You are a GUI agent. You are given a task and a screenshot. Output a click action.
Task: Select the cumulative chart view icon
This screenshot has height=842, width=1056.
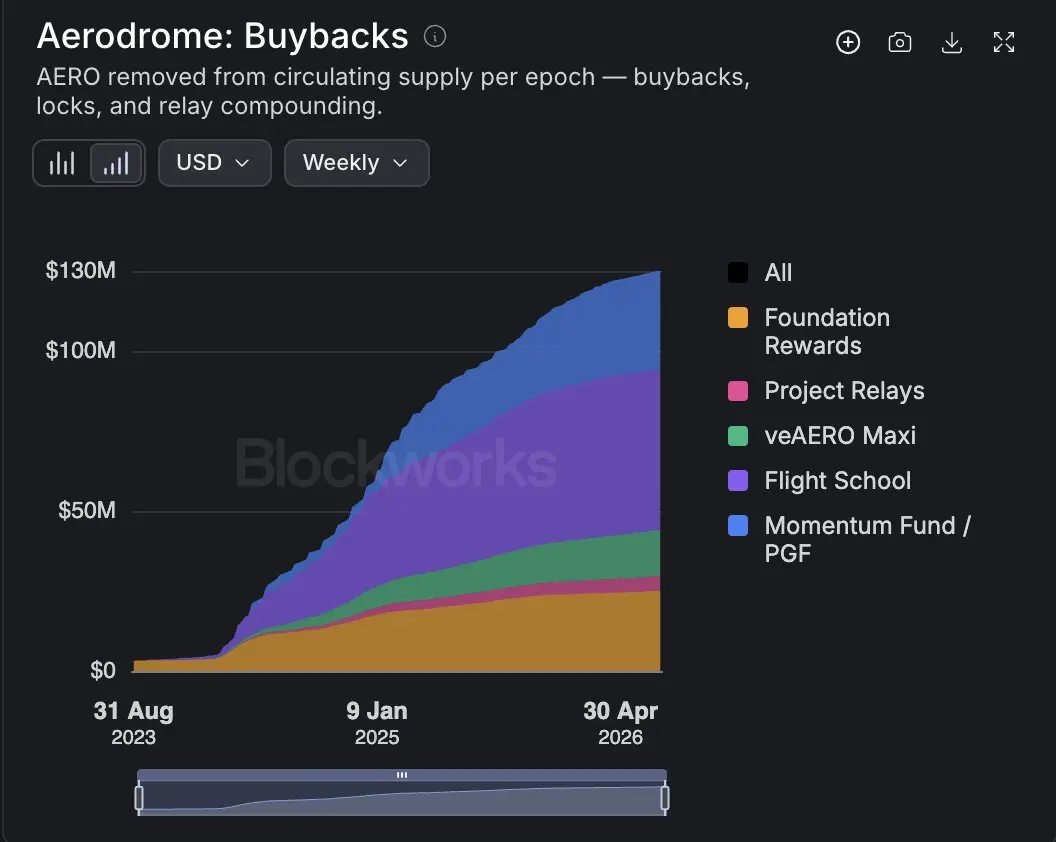(x=117, y=163)
